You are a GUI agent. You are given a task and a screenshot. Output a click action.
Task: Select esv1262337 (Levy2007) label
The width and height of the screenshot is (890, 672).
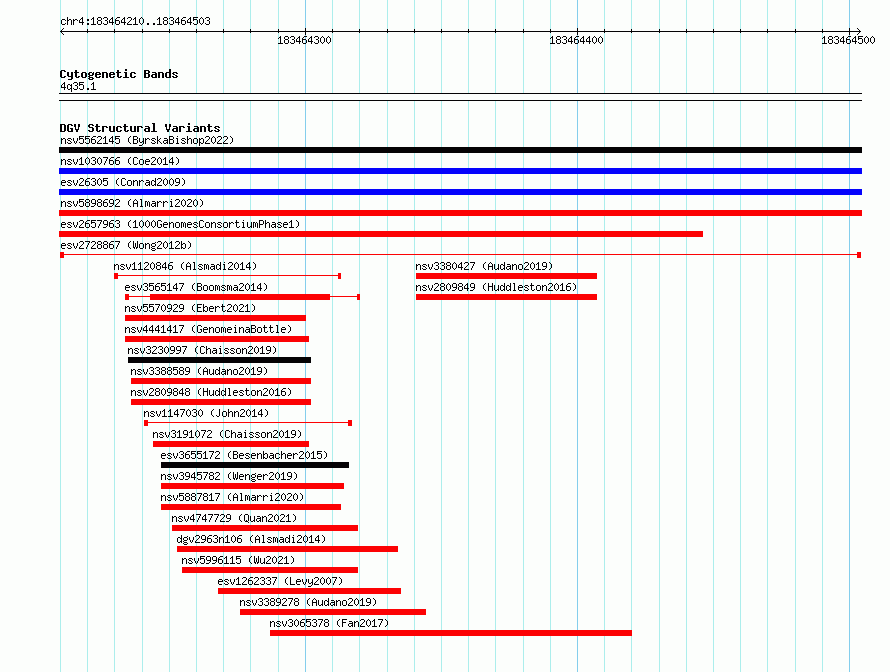click(280, 581)
